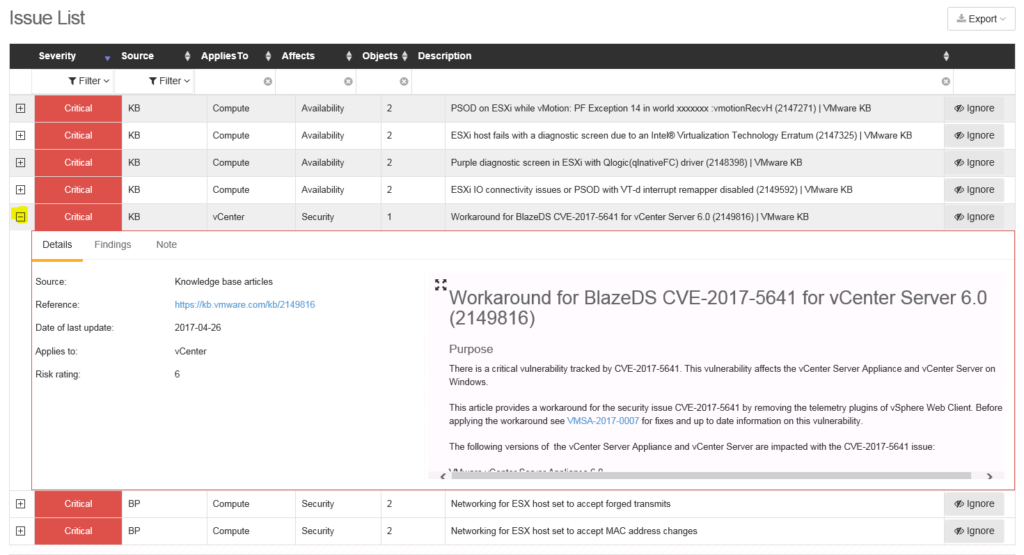This screenshot has height=555, width=1024.
Task: Ignore the MAC address changes issue
Action: pos(974,531)
